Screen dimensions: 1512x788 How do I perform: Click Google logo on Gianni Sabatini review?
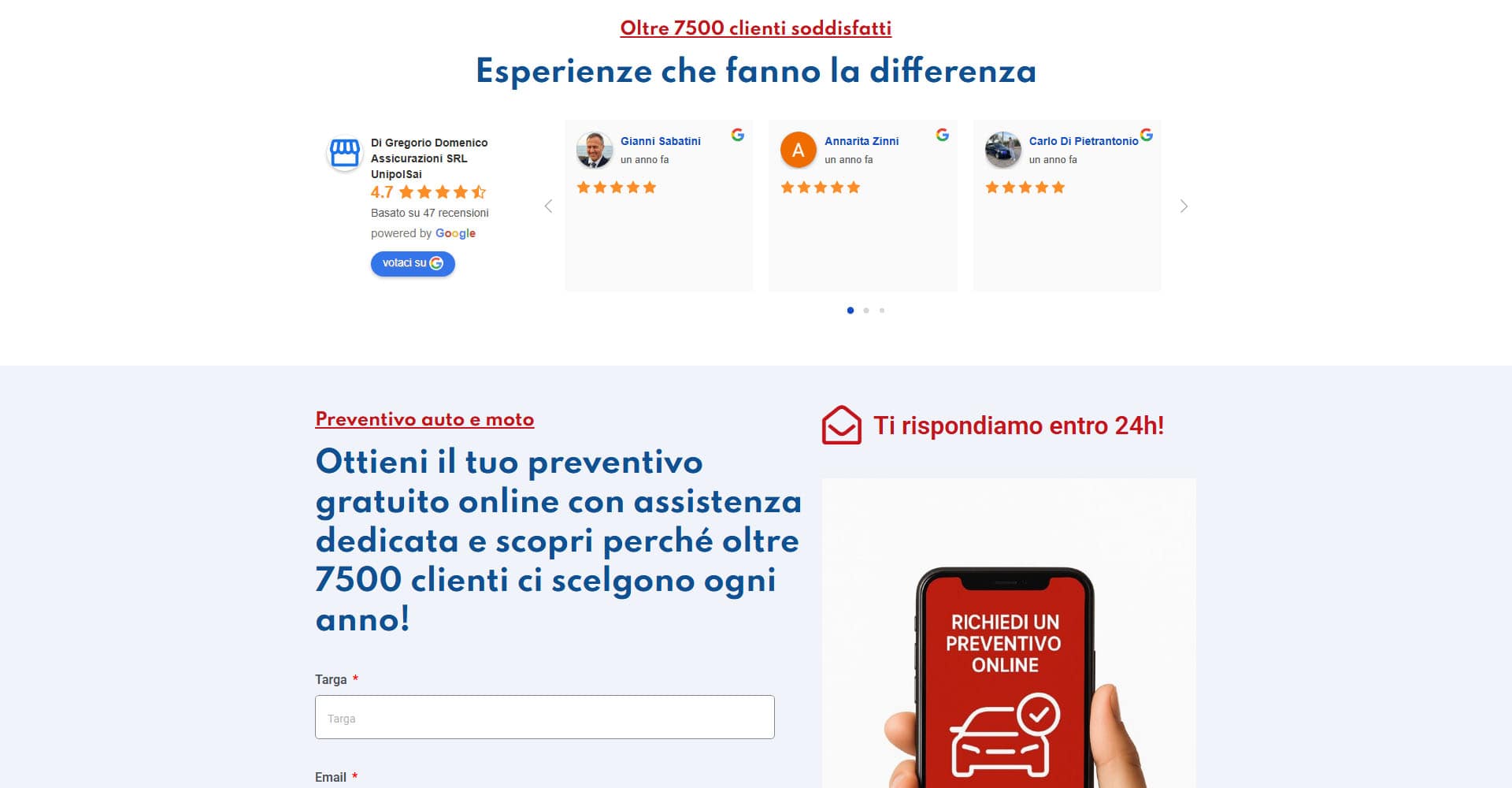tap(738, 135)
